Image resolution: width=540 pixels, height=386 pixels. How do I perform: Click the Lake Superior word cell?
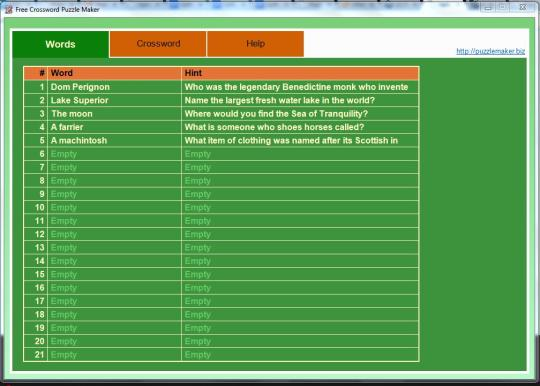point(114,100)
